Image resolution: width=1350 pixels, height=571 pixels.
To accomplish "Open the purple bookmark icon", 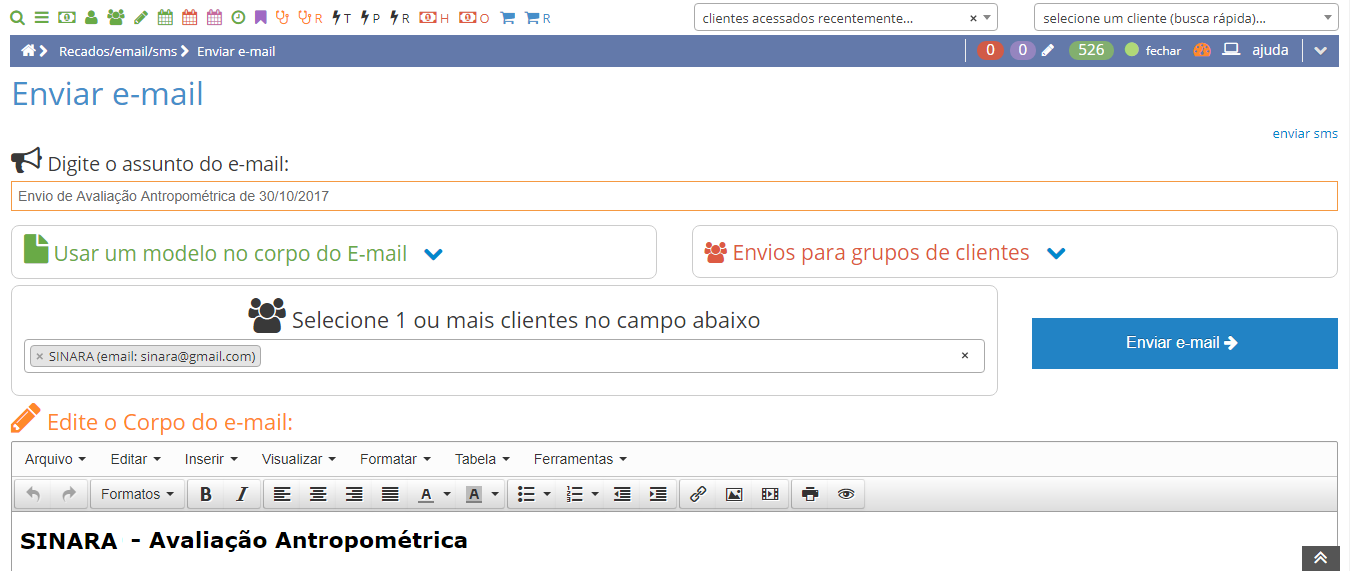I will point(260,18).
